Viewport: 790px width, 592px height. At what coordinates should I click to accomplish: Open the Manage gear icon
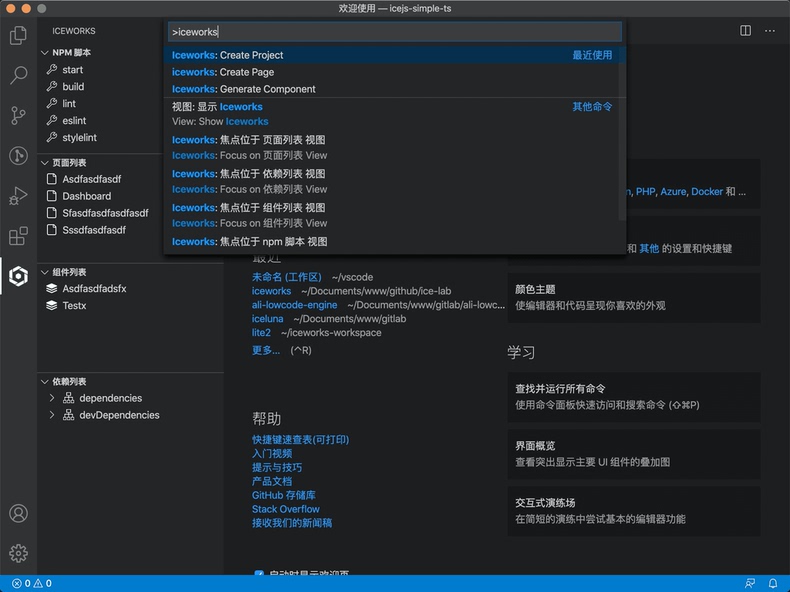[x=18, y=553]
